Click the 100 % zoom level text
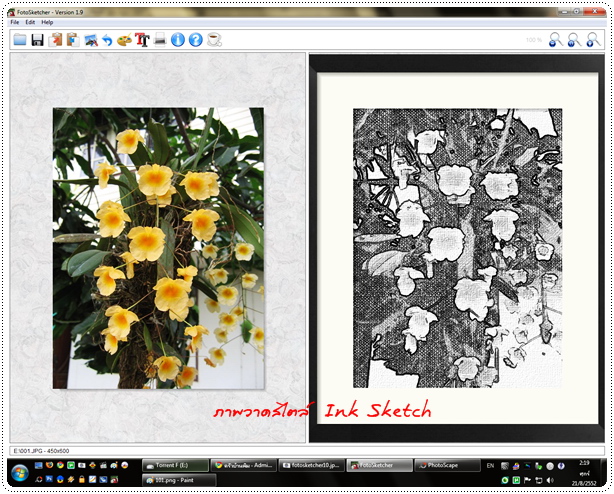Screen dimensions: 614x494 coord(534,40)
